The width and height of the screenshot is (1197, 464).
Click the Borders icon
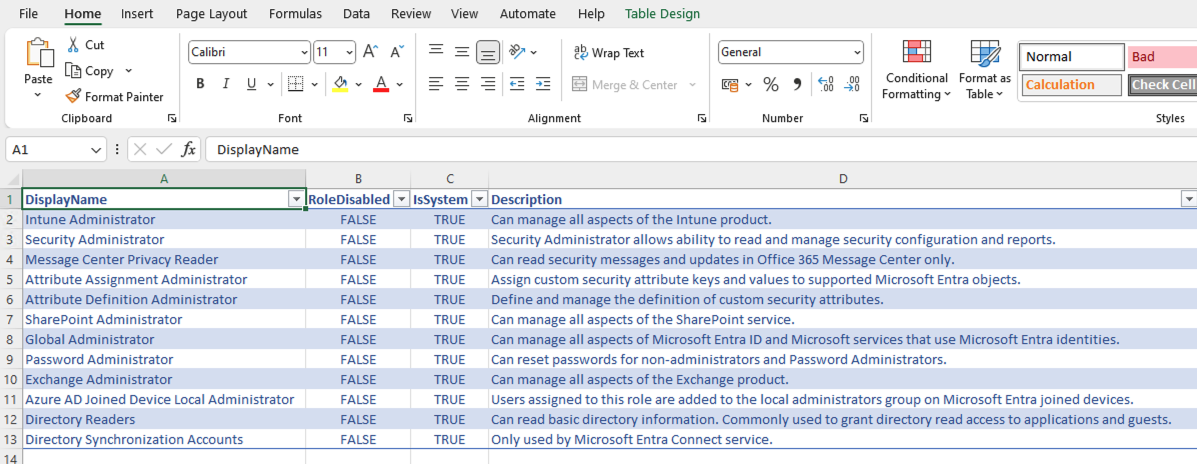(x=295, y=84)
